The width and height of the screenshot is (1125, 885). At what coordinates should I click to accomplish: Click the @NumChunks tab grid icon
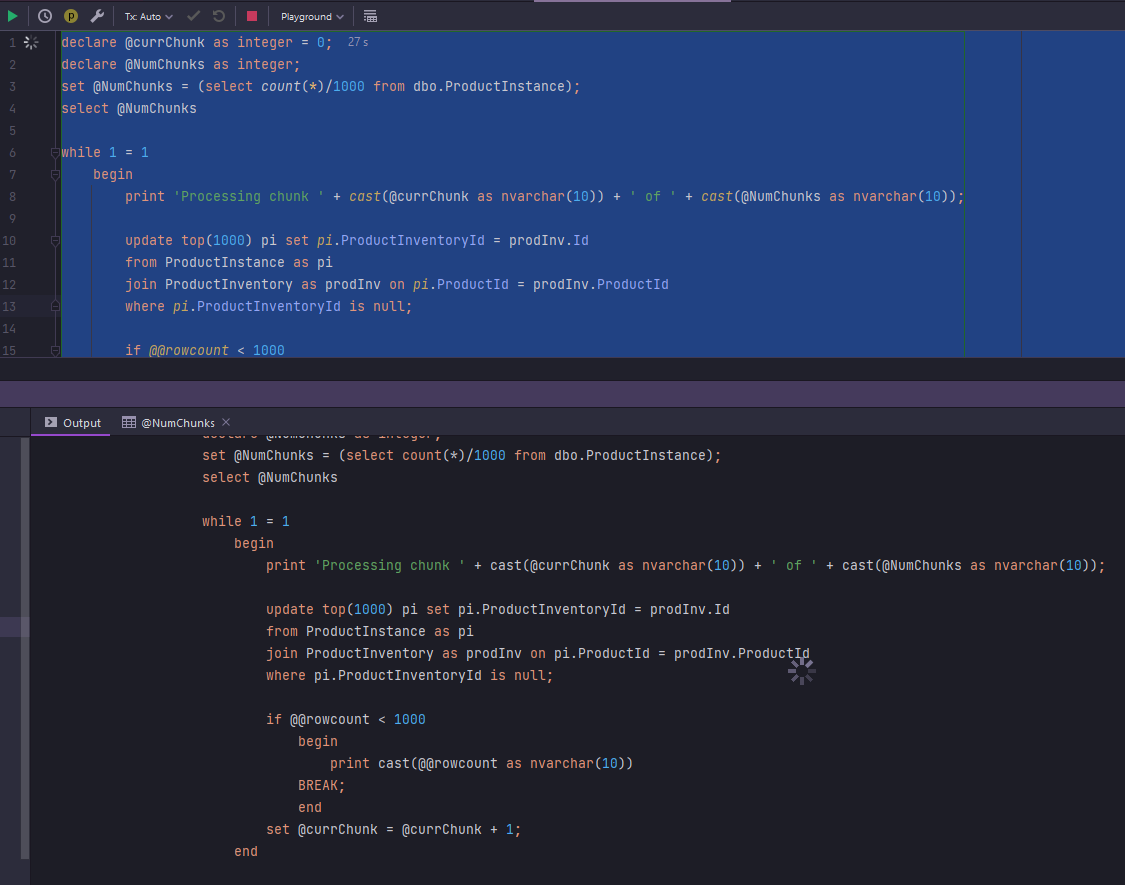pyautogui.click(x=128, y=422)
